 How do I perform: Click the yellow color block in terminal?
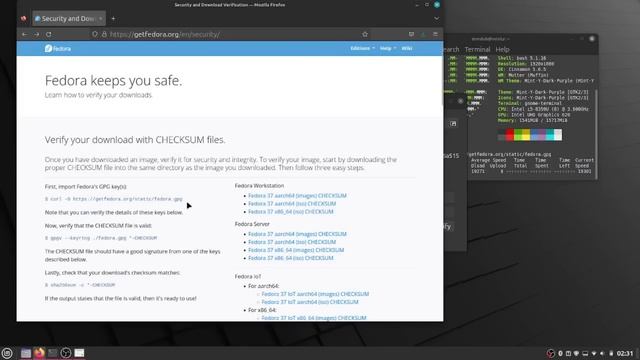526,135
